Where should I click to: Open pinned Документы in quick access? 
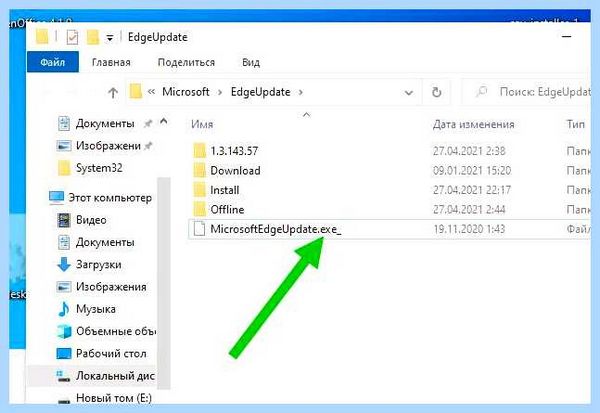point(105,123)
